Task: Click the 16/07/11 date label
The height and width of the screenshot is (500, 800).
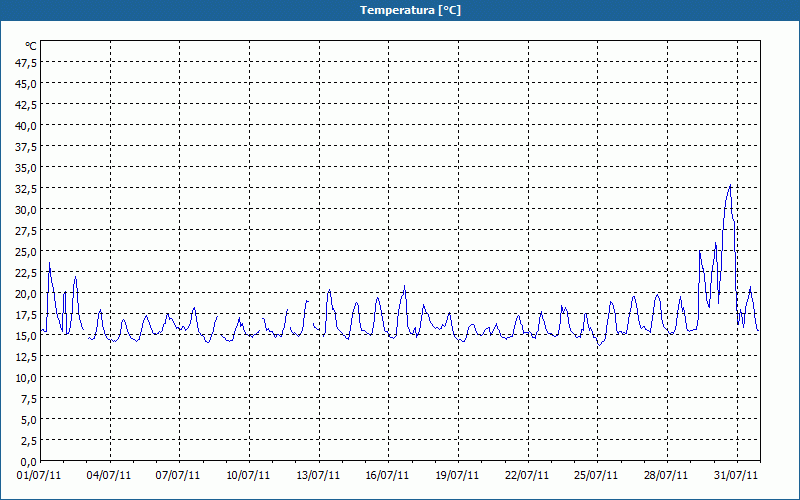Action: point(387,476)
